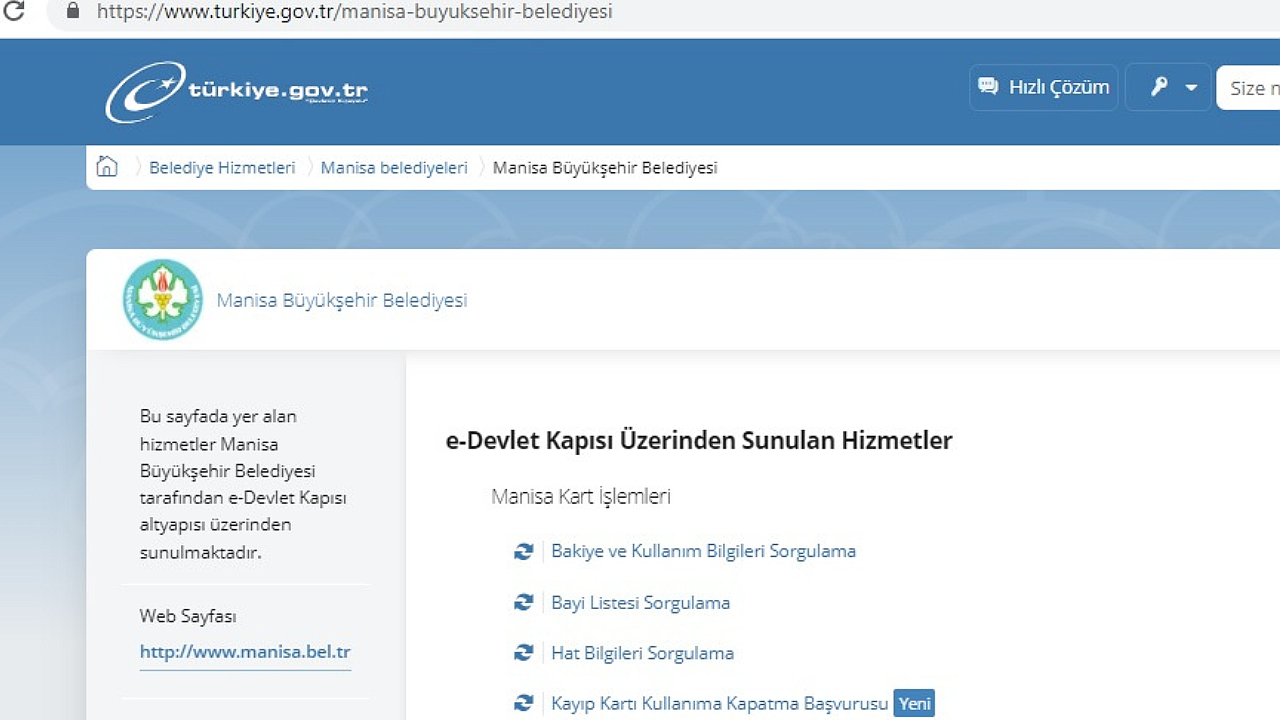The image size is (1280, 720).
Task: Click current breadcrumb Manisa Büyükşehir Belediyesi
Action: 605,168
